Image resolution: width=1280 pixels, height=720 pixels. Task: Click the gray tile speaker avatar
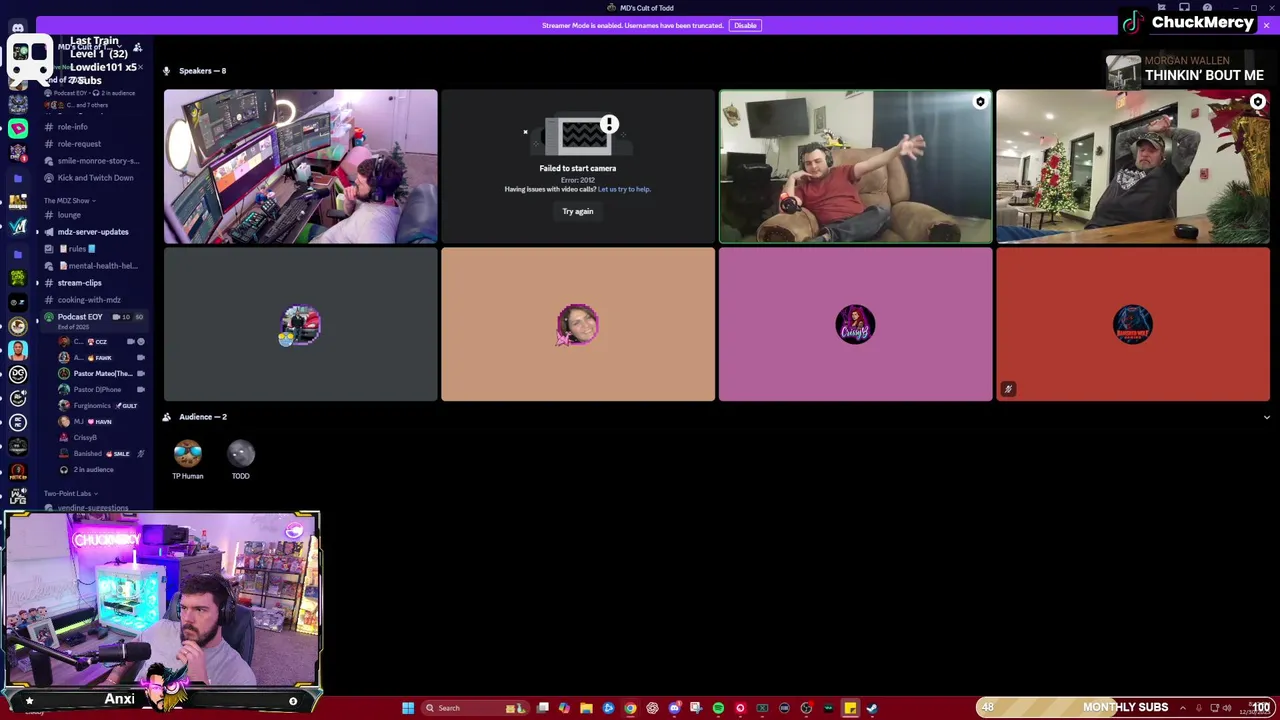(x=300, y=325)
